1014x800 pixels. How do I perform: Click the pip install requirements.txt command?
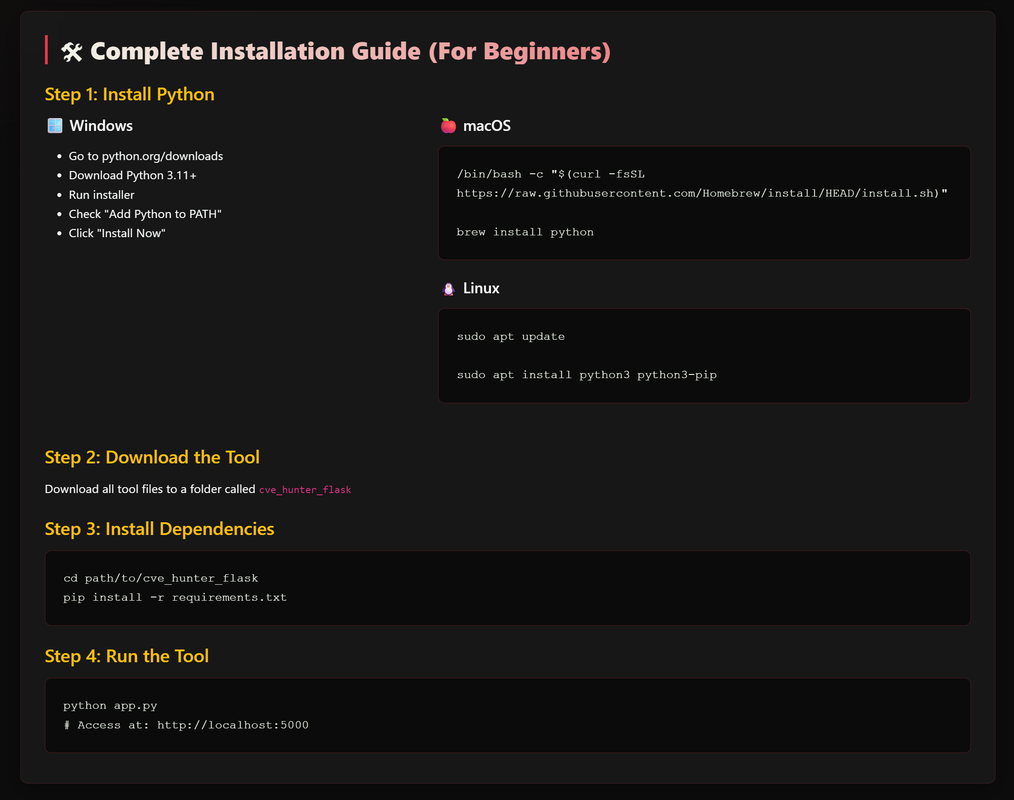point(175,598)
